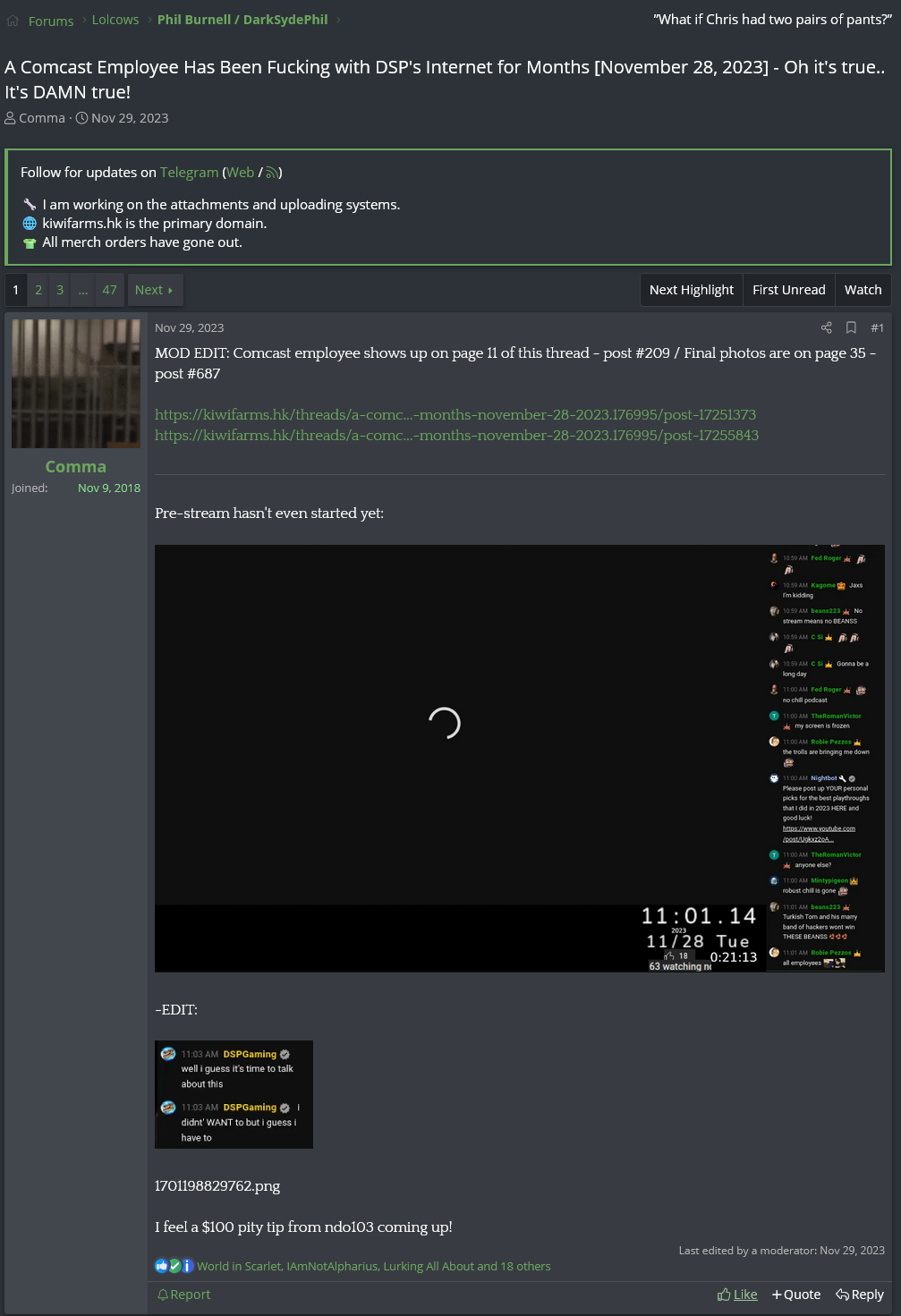Expand hidden page numbers ellipsis
Image resolution: width=901 pixels, height=1316 pixels.
pyautogui.click(x=83, y=290)
